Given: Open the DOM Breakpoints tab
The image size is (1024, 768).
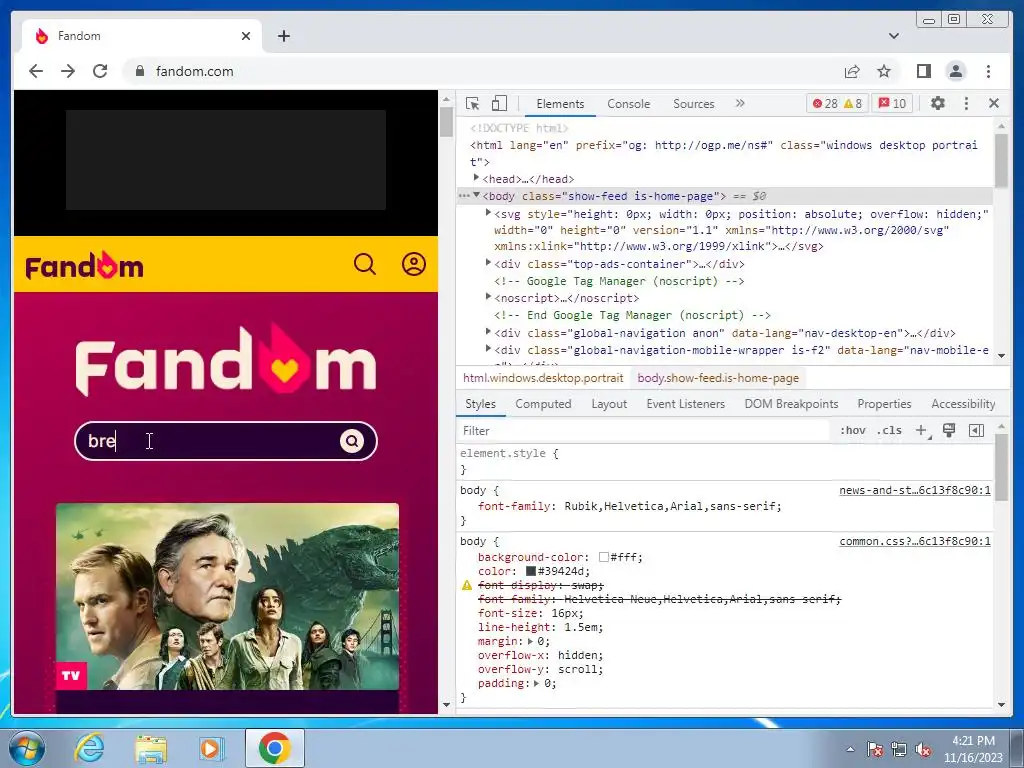Looking at the screenshot, I should [791, 404].
